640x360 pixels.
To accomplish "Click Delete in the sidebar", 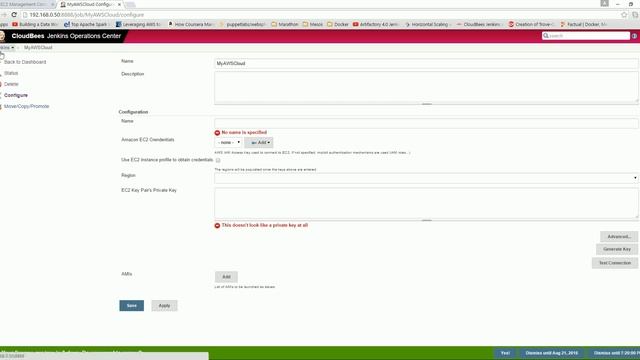I will pos(11,84).
